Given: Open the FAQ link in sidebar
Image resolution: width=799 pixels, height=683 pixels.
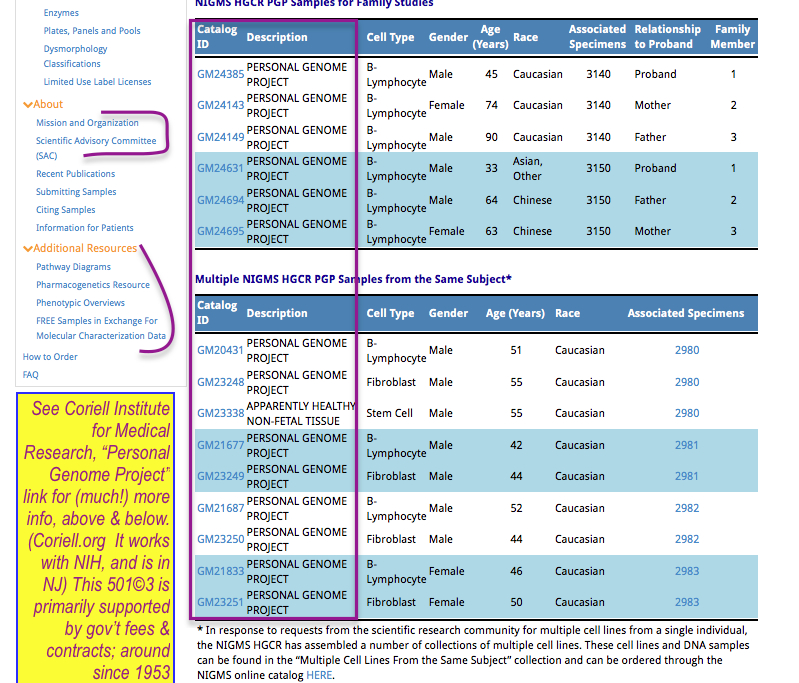Looking at the screenshot, I should (x=31, y=375).
